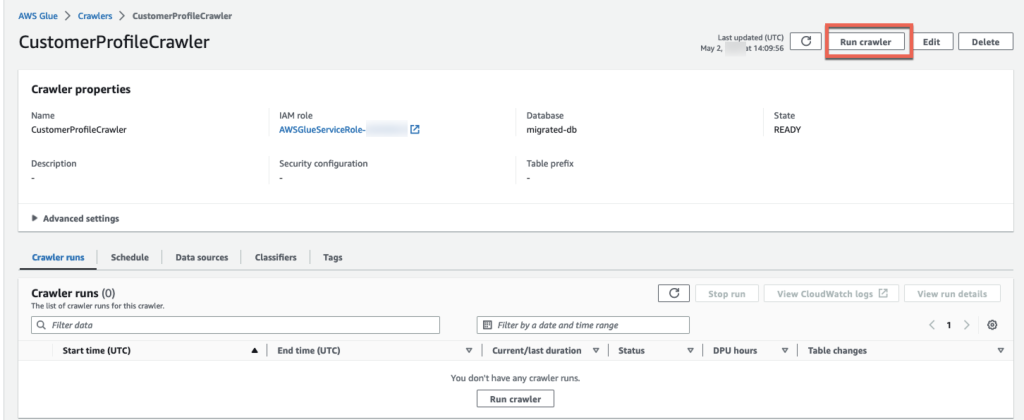Click page number 1 in pagination
This screenshot has height=420, width=1024.
(x=949, y=325)
